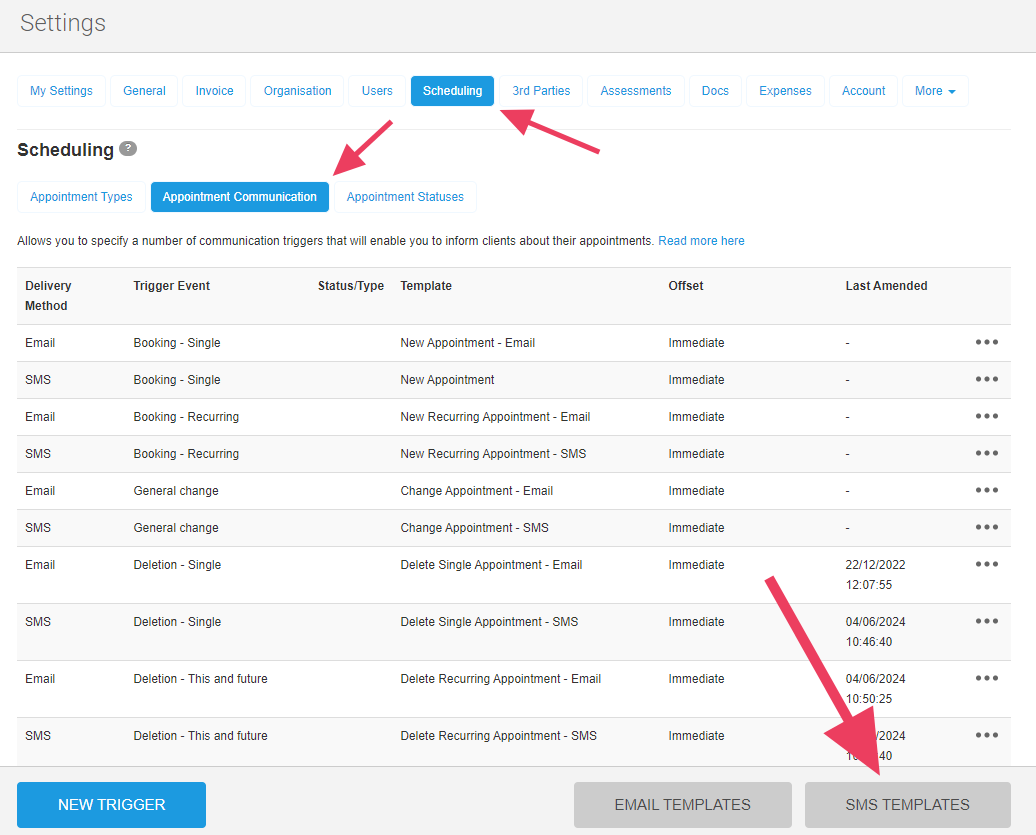The height and width of the screenshot is (835, 1036).
Task: Open the Invoice settings tab
Action: tap(214, 91)
